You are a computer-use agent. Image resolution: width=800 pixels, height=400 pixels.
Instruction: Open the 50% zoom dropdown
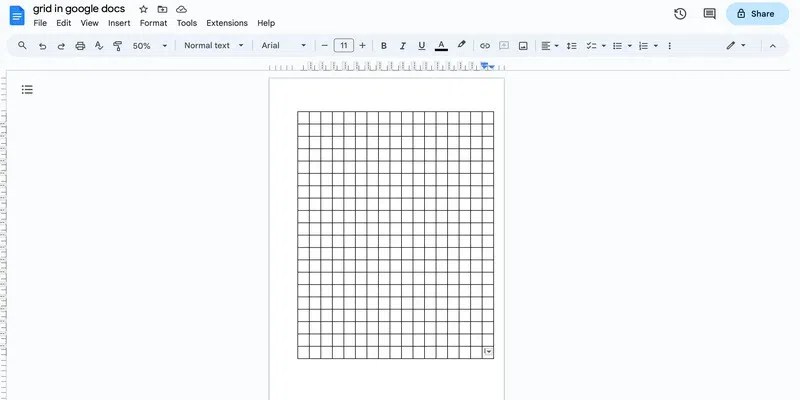coord(150,46)
